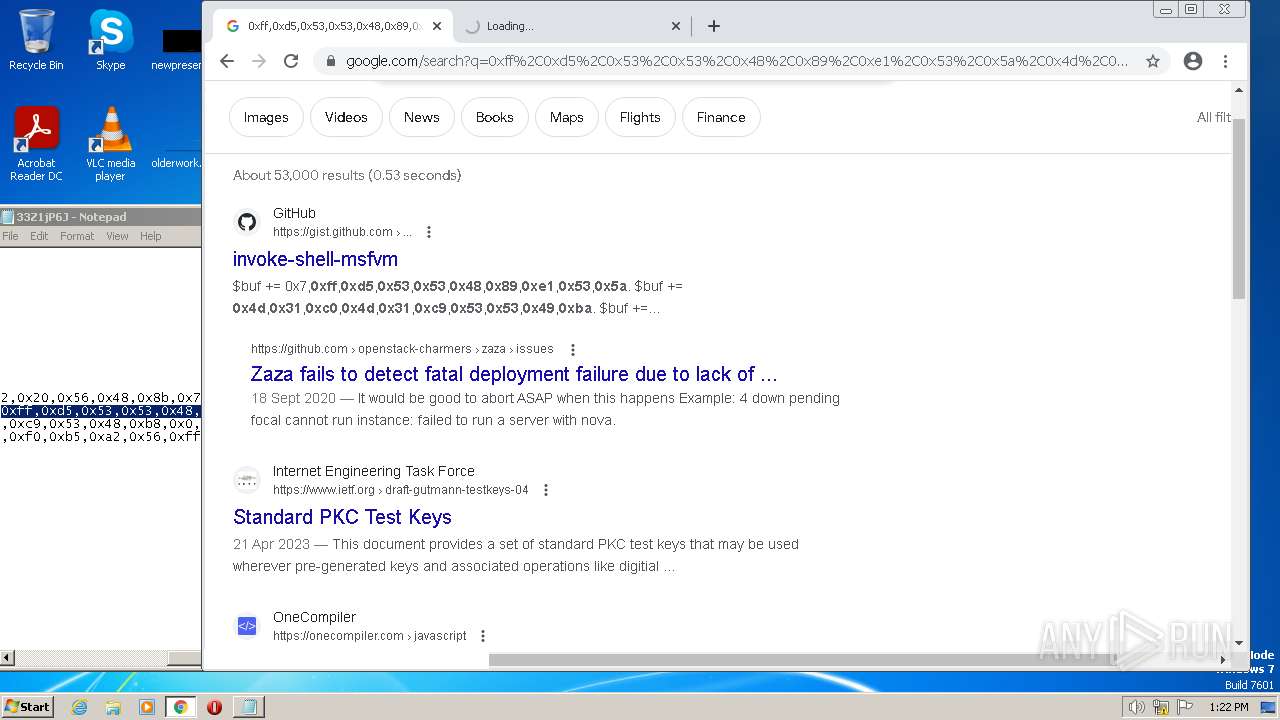Open Chrome's three-dot menu

1225,61
